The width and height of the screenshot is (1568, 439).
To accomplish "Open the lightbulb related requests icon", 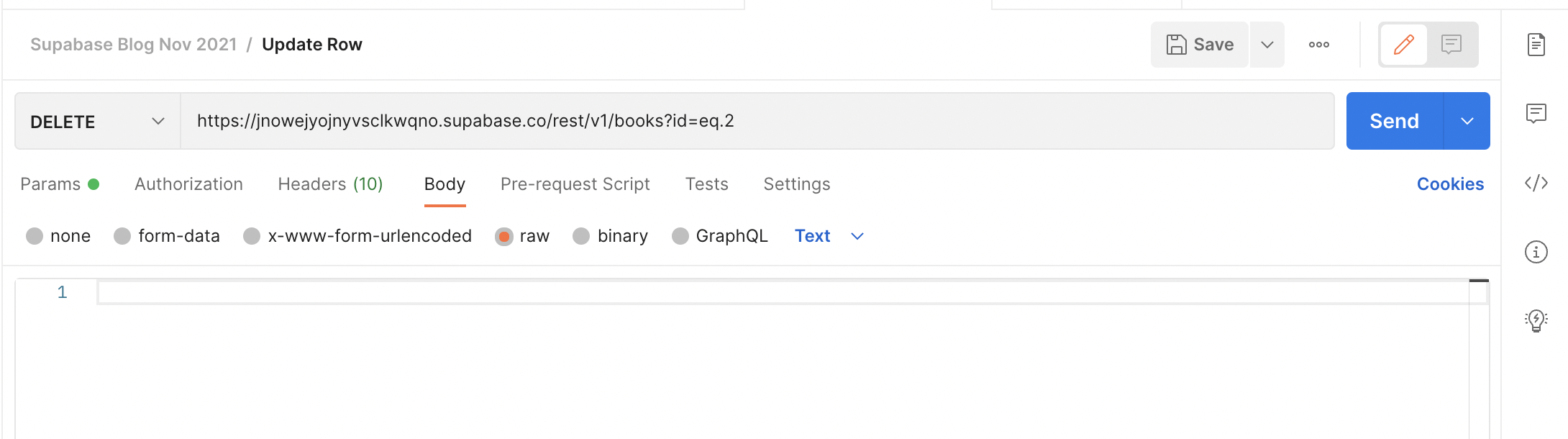I will (1536, 320).
